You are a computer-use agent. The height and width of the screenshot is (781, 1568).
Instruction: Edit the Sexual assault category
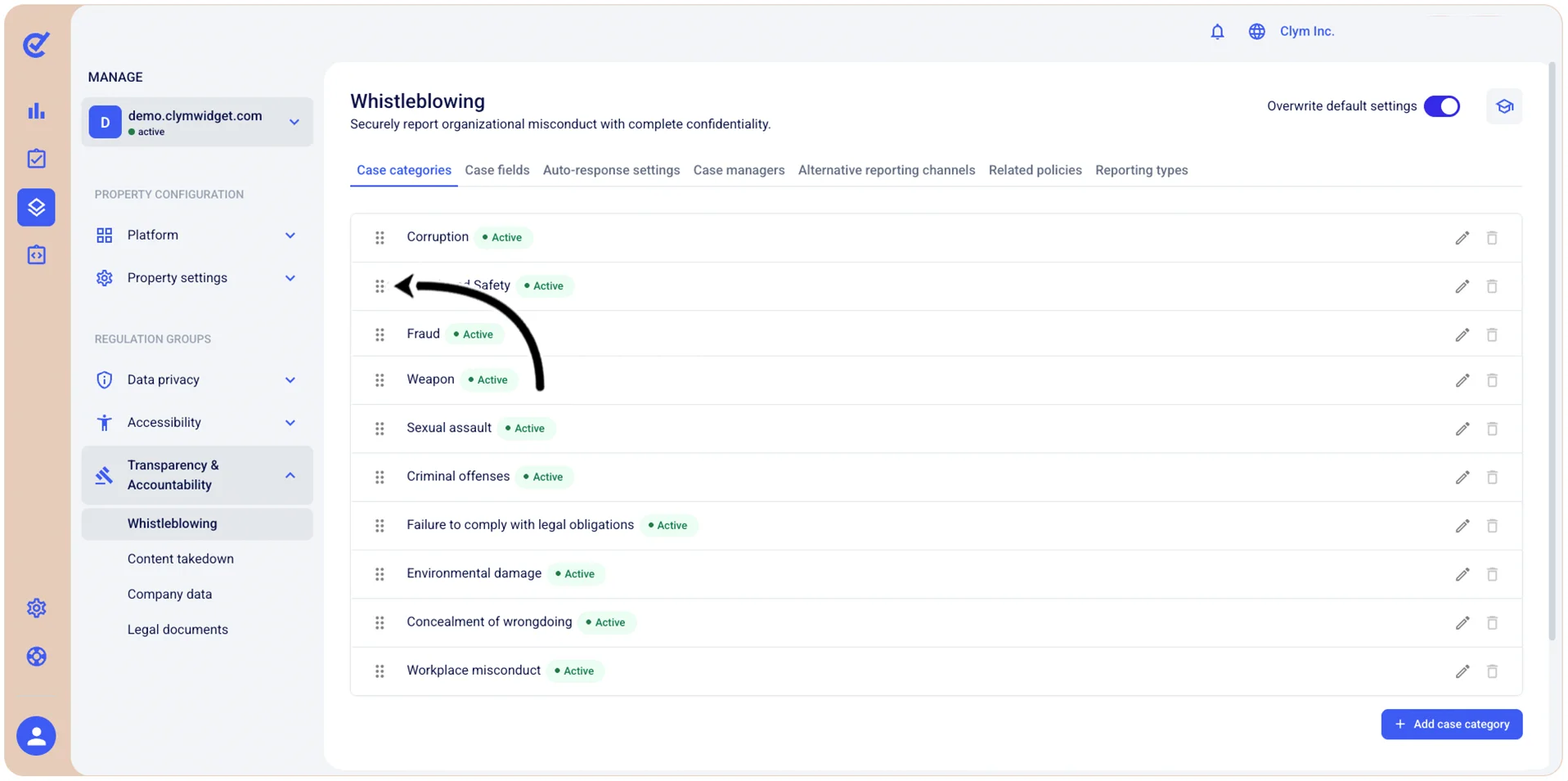click(1462, 429)
